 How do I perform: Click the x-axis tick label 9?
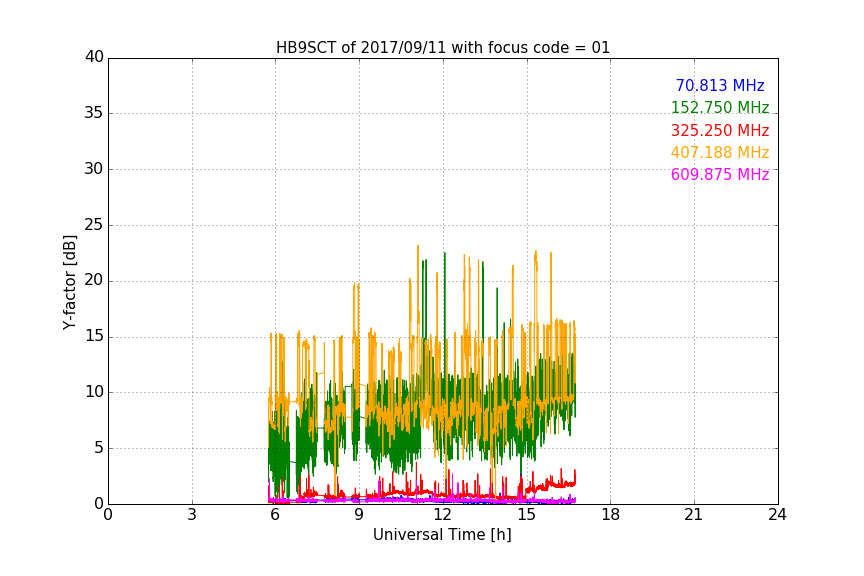[x=359, y=515]
